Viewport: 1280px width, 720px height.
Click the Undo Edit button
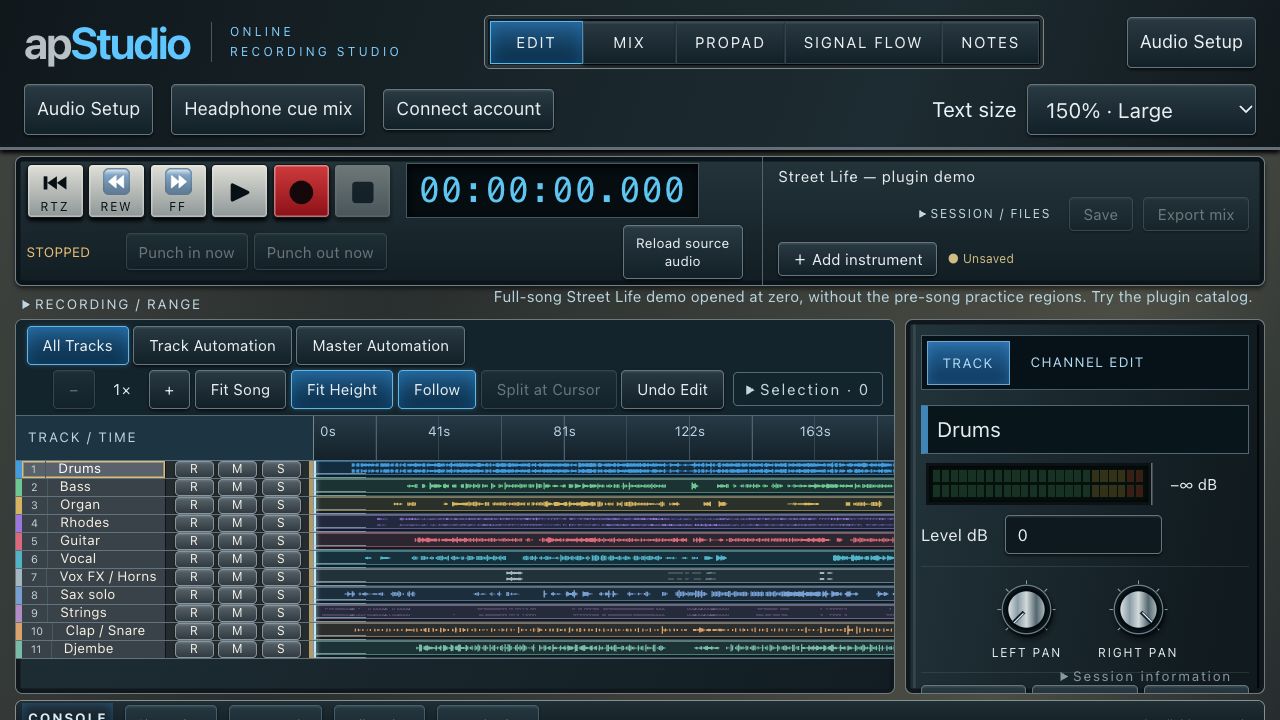(x=673, y=390)
